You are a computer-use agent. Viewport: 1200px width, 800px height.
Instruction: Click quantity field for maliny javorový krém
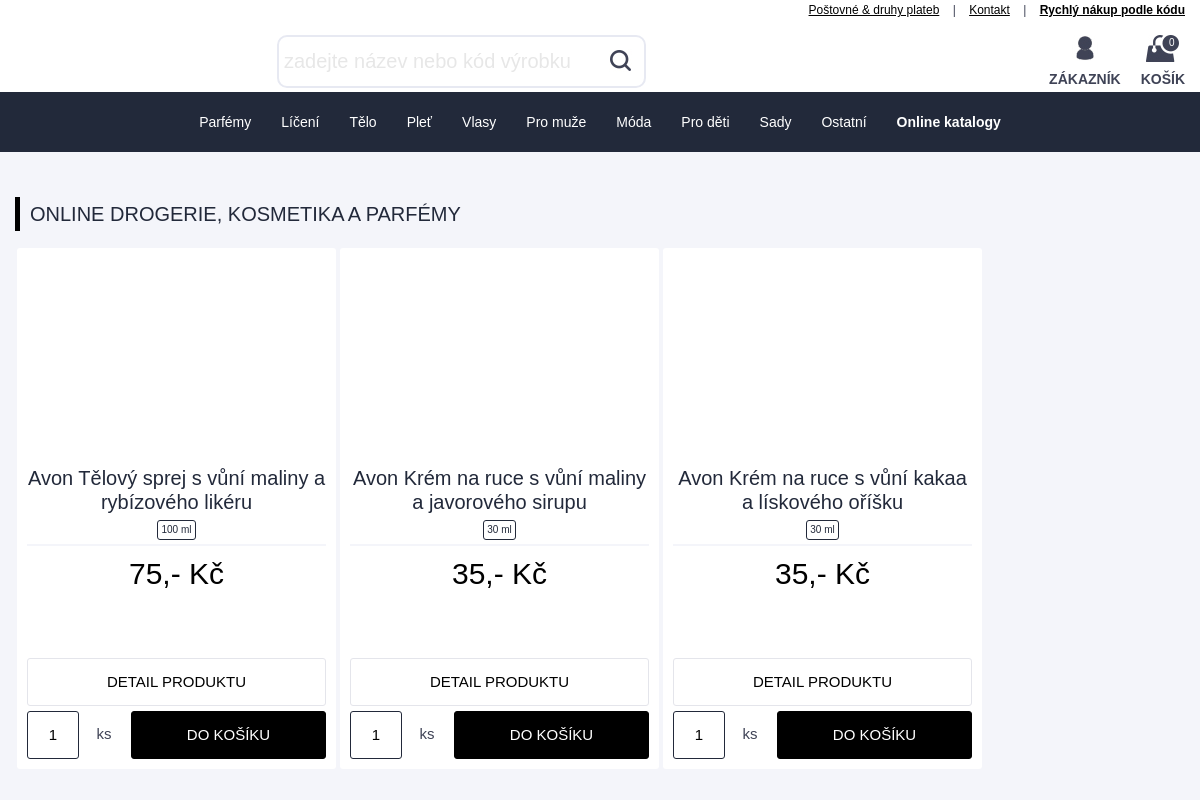[376, 735]
